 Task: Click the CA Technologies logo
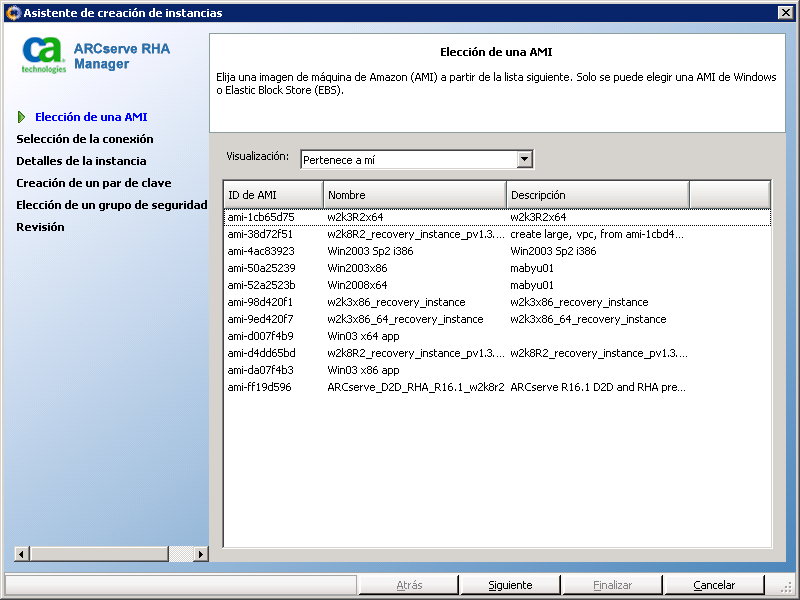(45, 55)
